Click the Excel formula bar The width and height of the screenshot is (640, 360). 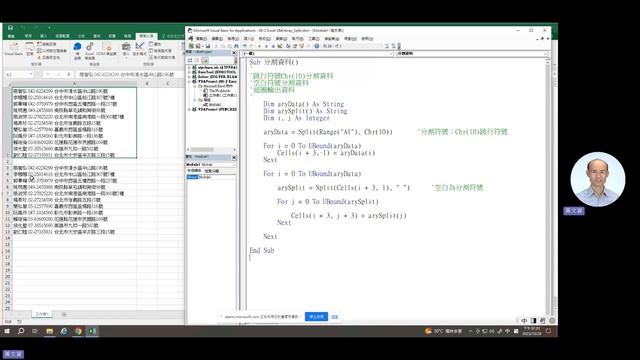coord(130,74)
